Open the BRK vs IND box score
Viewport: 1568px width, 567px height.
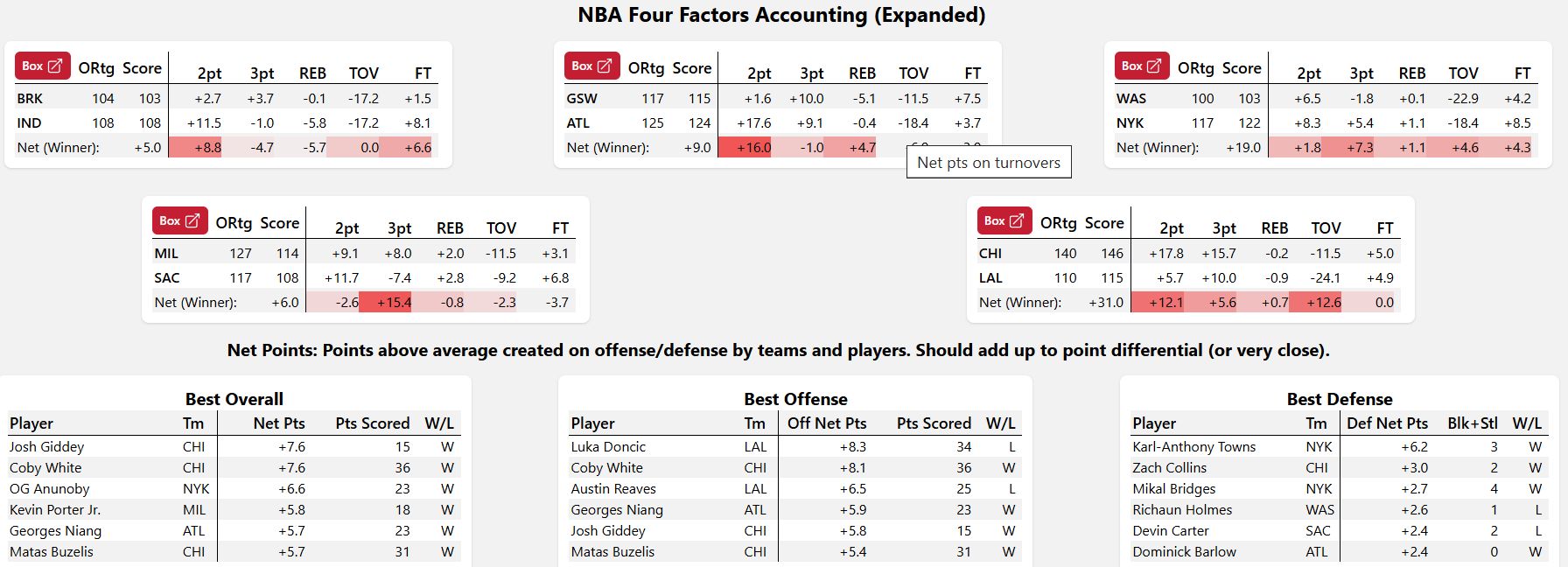coord(42,66)
